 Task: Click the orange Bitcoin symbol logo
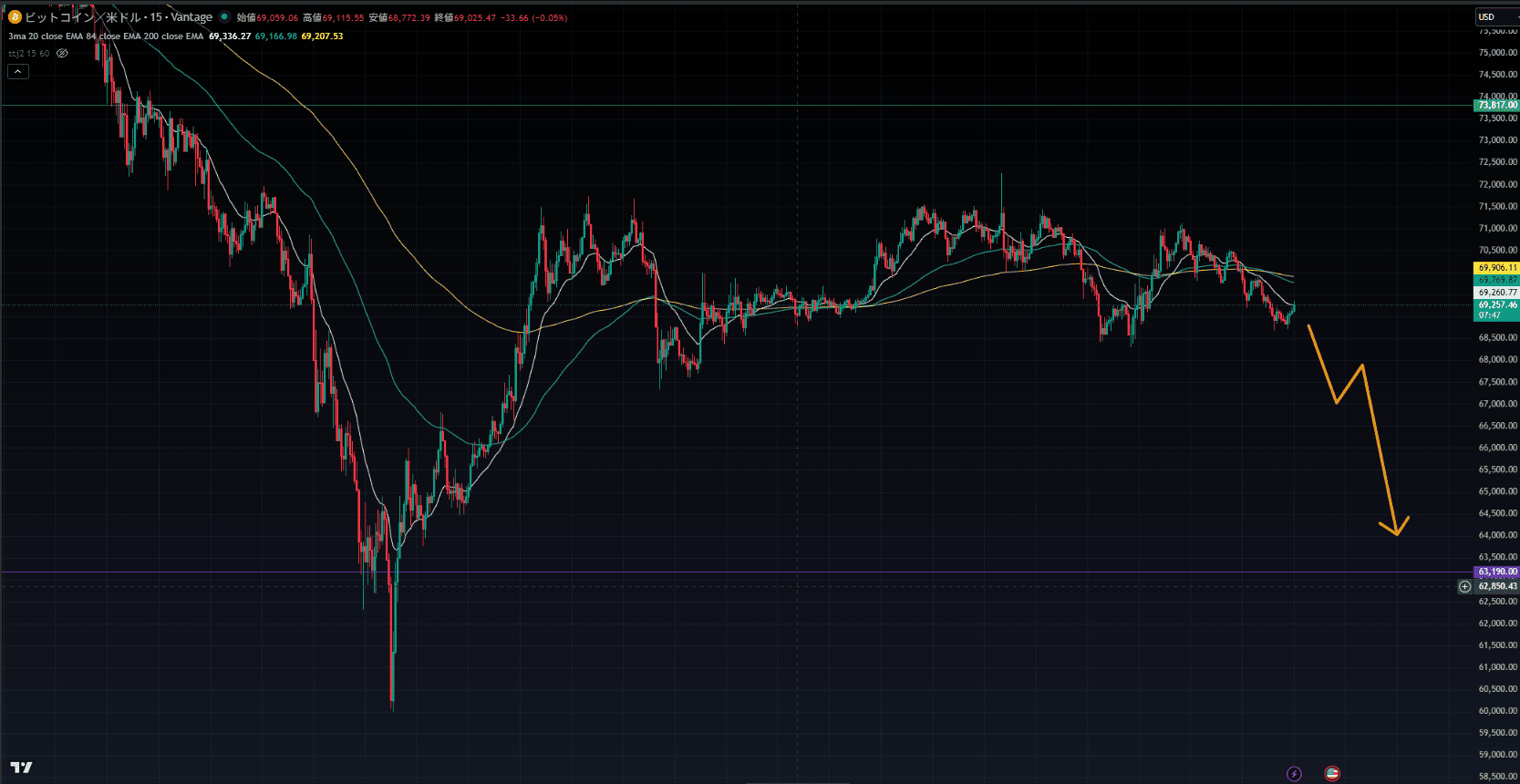pyautogui.click(x=15, y=17)
